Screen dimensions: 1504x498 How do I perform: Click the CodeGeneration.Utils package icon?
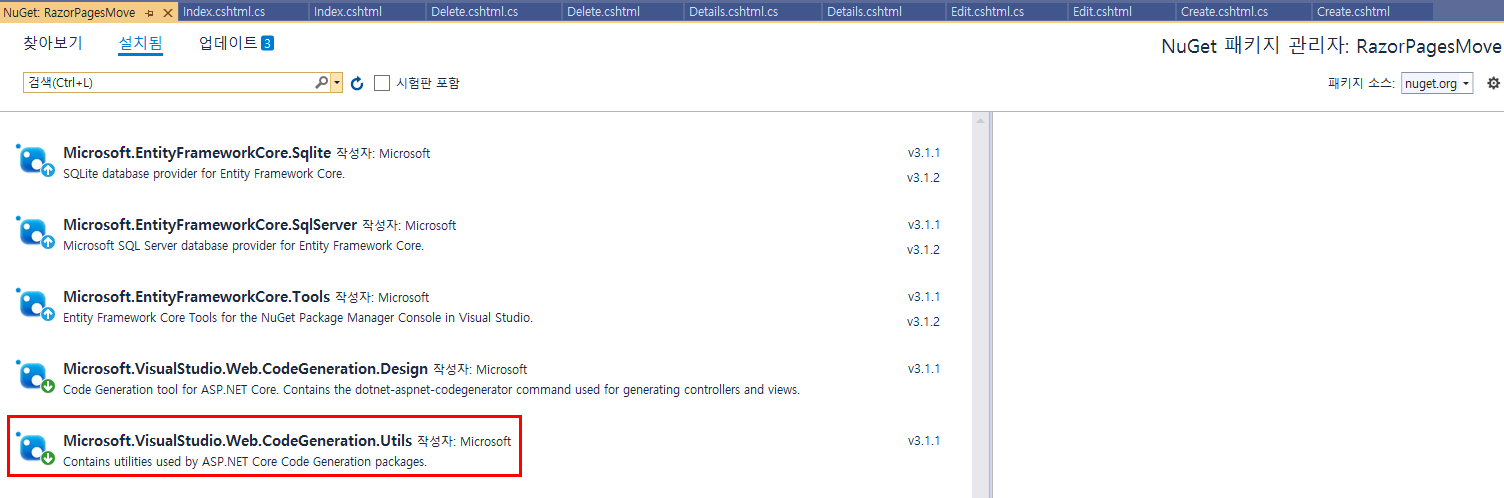coord(36,448)
